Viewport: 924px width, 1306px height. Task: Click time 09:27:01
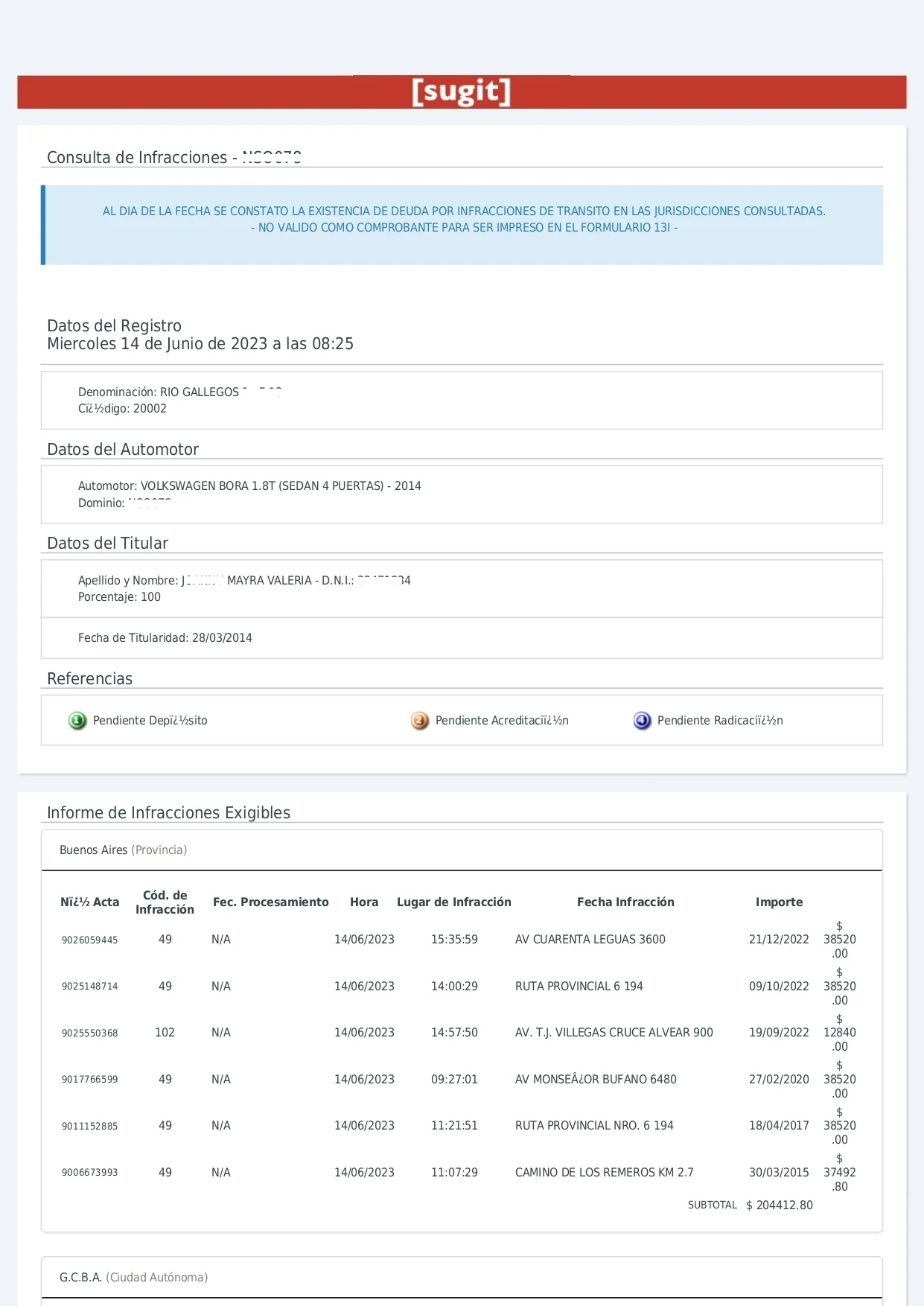(454, 1080)
